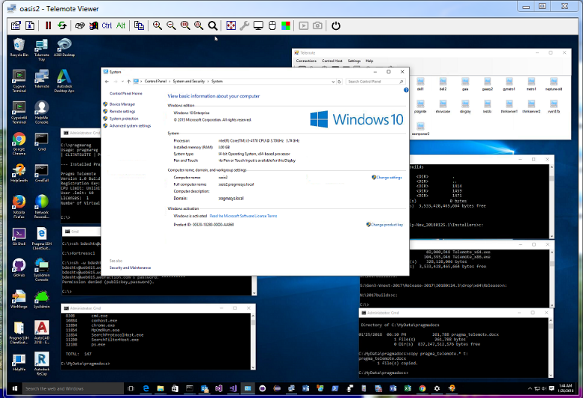The height and width of the screenshot is (398, 583).
Task: Select the Git Shell desktop icon
Action: pos(19,237)
